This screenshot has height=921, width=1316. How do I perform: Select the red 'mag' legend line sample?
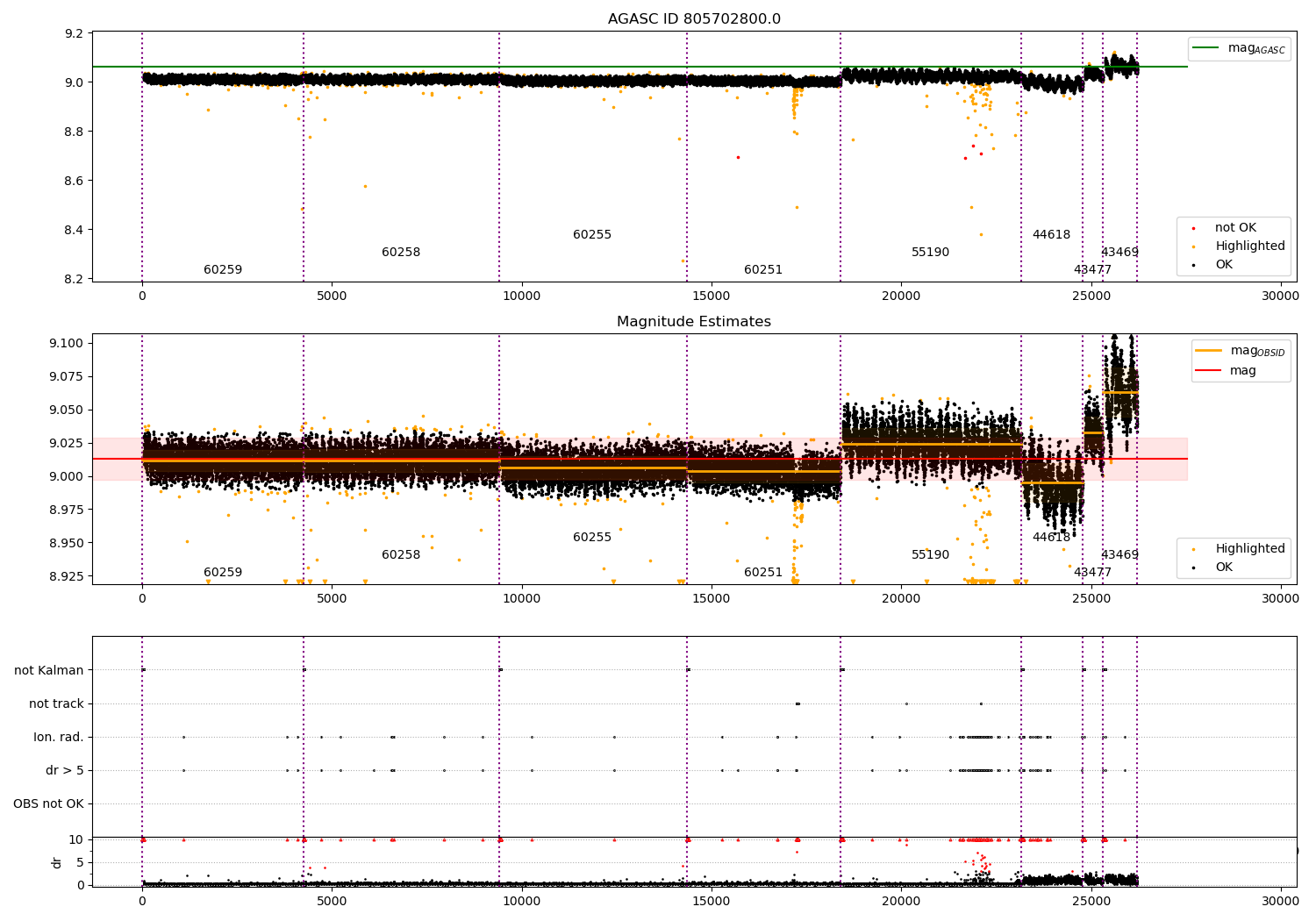pyautogui.click(x=1209, y=370)
